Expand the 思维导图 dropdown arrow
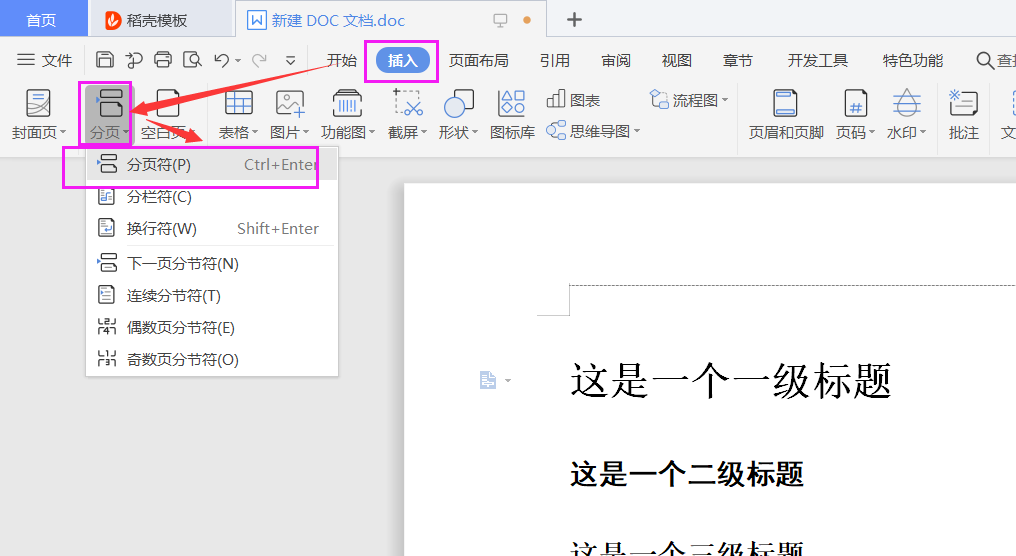Screen dimensions: 1016x556 click(x=637, y=131)
